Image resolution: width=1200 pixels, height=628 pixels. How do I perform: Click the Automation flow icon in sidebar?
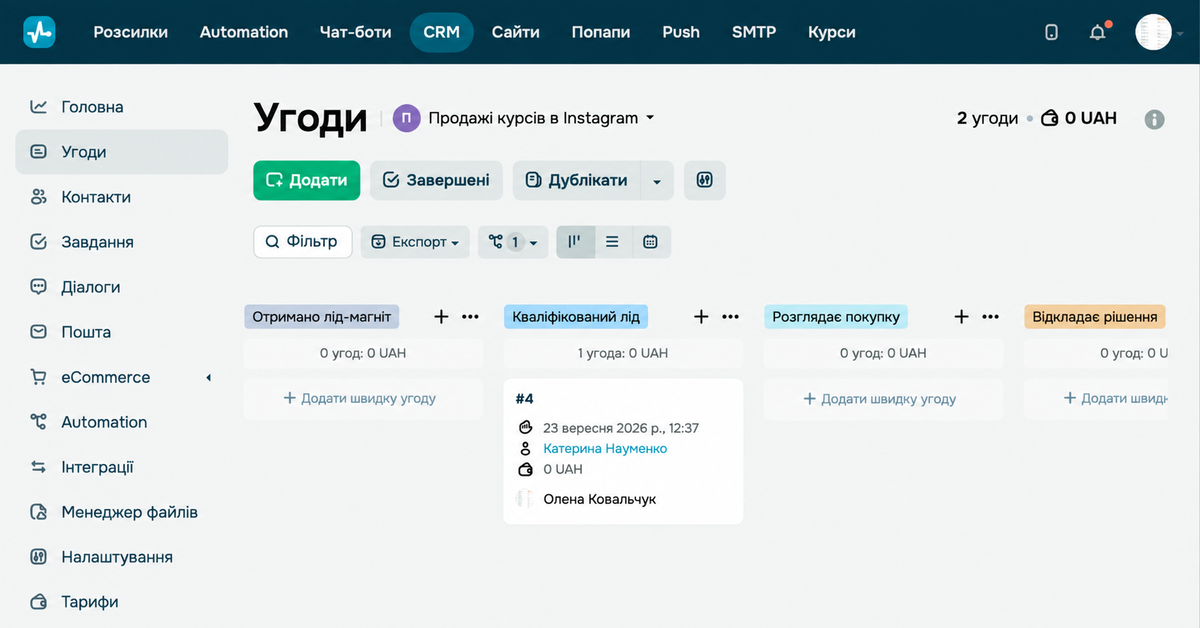click(x=39, y=422)
